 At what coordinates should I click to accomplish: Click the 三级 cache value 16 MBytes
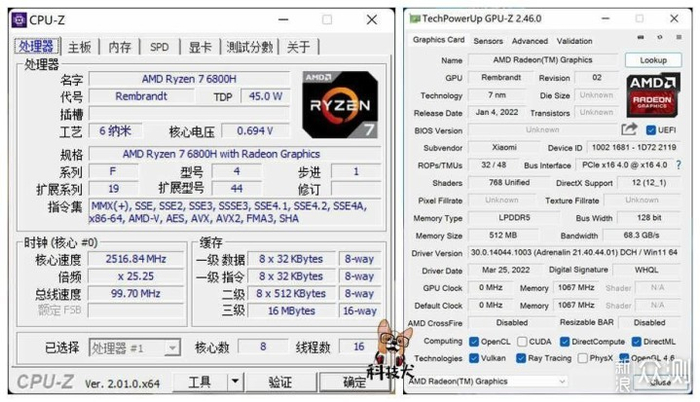pyautogui.click(x=291, y=311)
